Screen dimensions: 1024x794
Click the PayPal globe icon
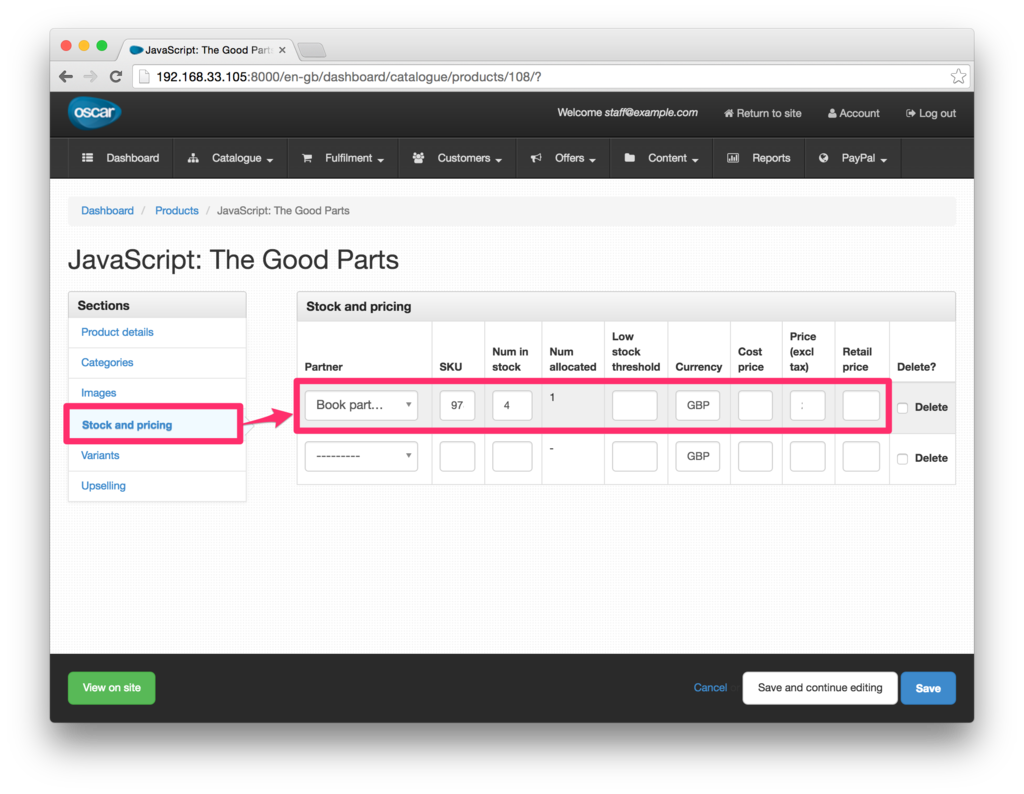824,157
